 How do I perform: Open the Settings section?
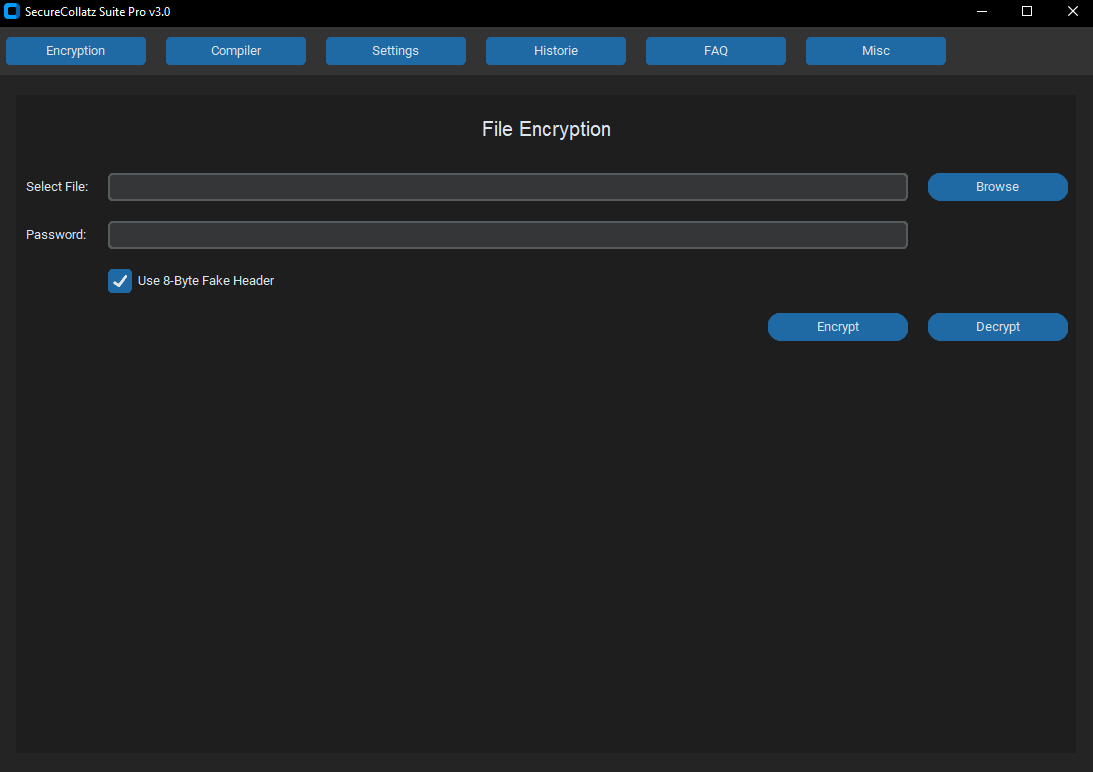point(395,50)
